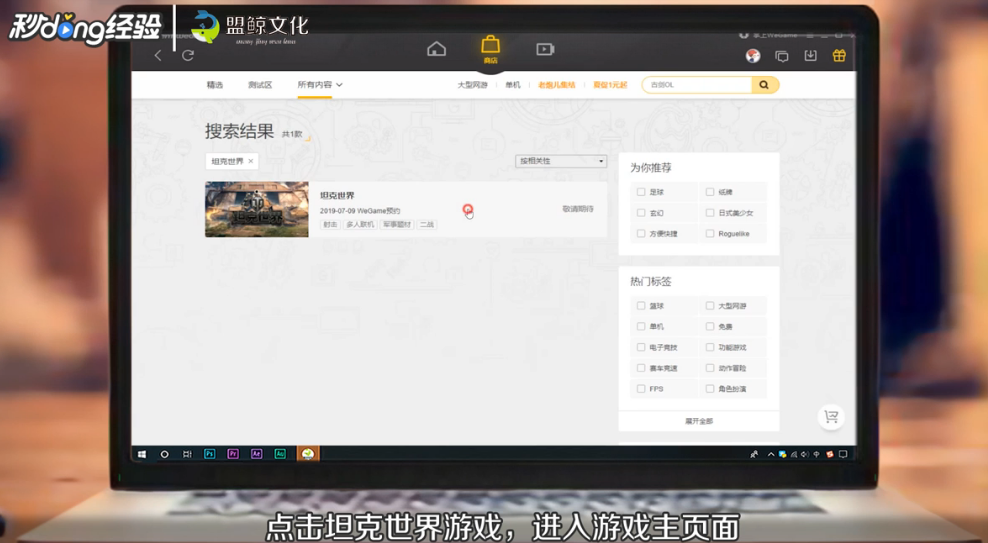This screenshot has height=543, width=988.
Task: Open the video/live icon in top bar
Action: (x=545, y=49)
